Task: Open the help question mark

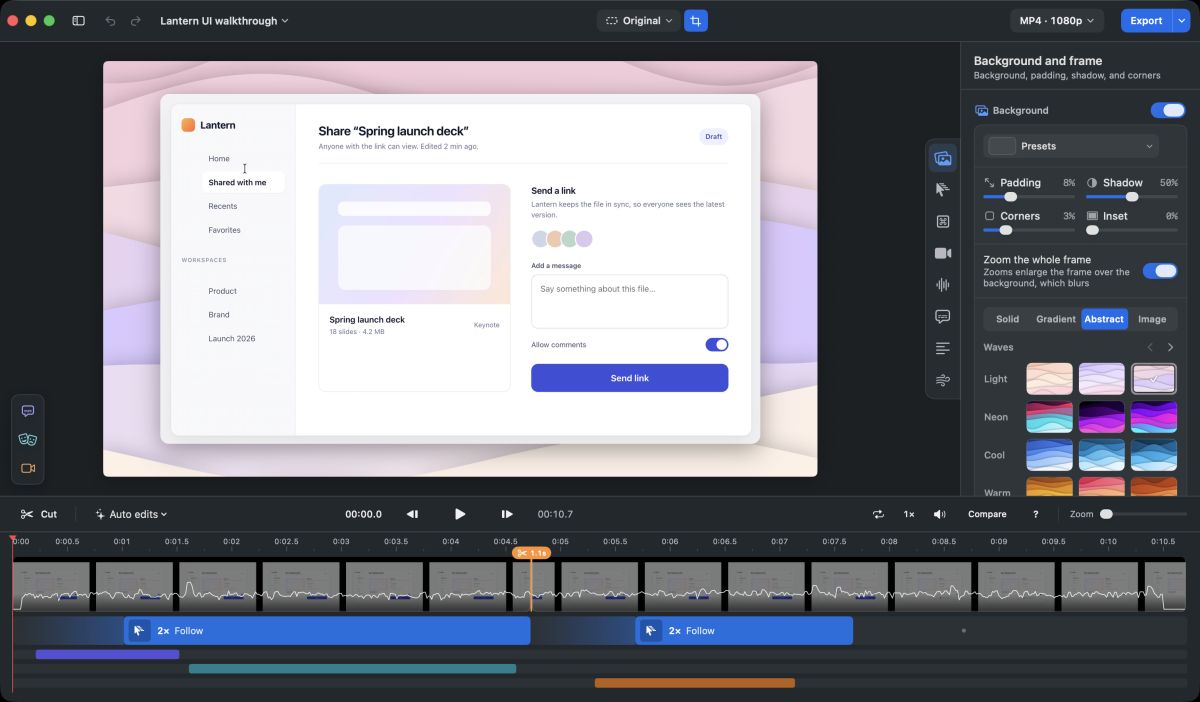Action: (x=1035, y=514)
